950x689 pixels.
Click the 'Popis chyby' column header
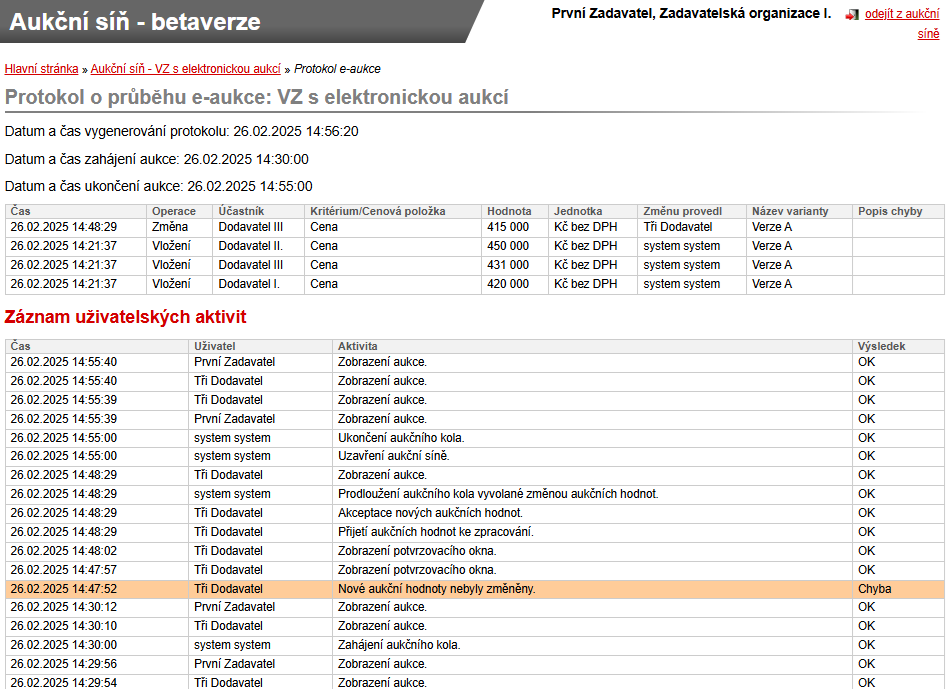coord(889,211)
